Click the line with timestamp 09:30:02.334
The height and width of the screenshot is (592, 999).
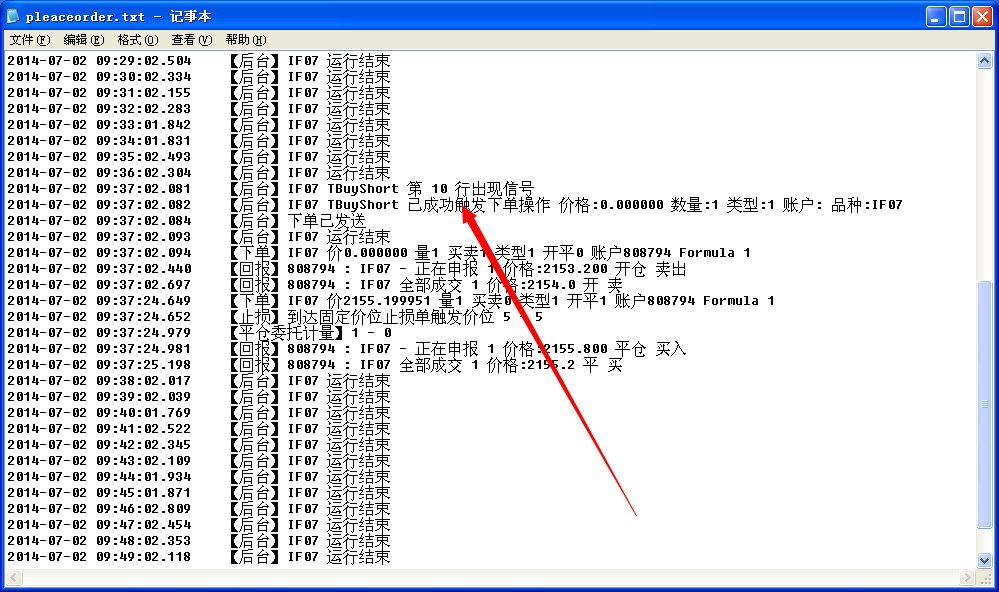tap(199, 77)
